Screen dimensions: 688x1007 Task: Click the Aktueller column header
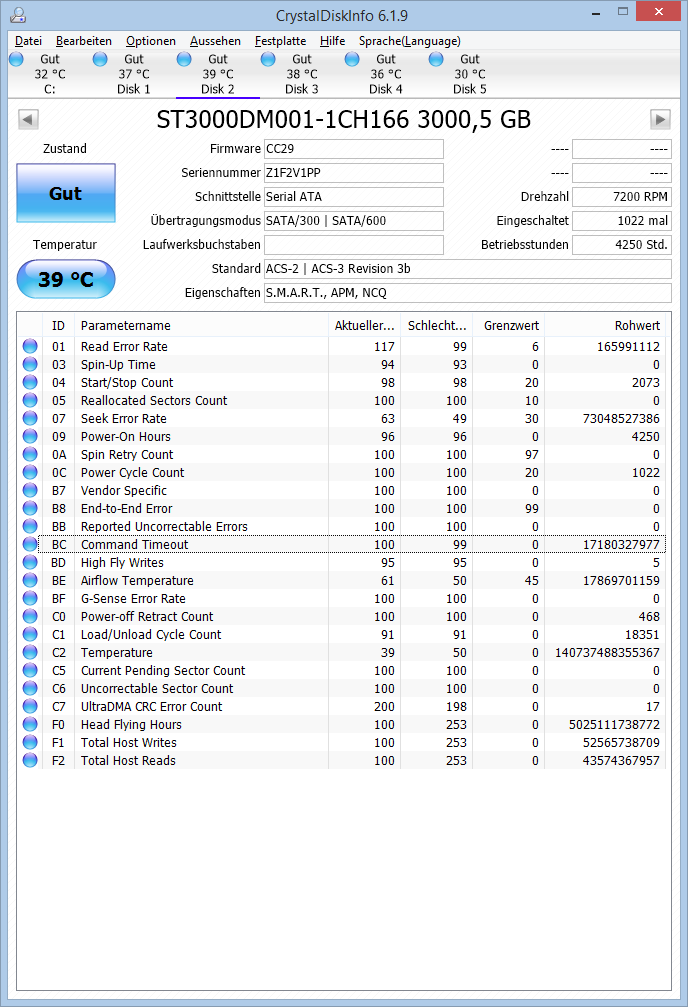point(364,326)
